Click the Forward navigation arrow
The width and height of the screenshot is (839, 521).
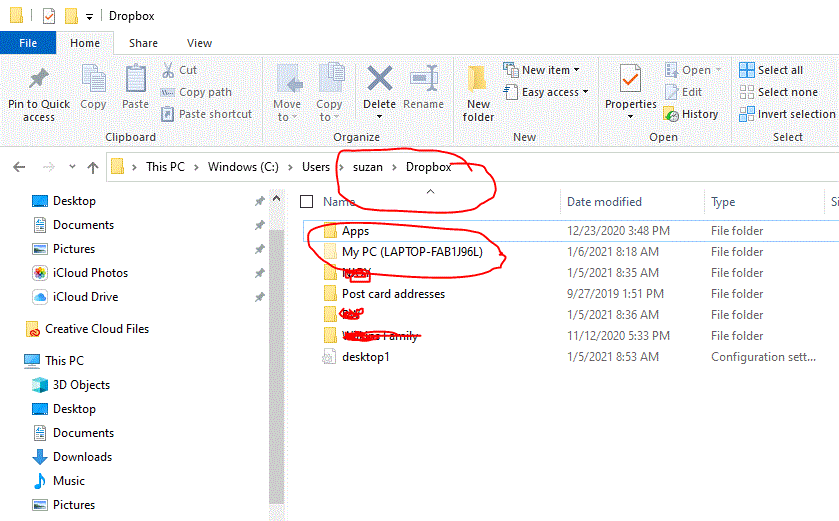pyautogui.click(x=49, y=167)
